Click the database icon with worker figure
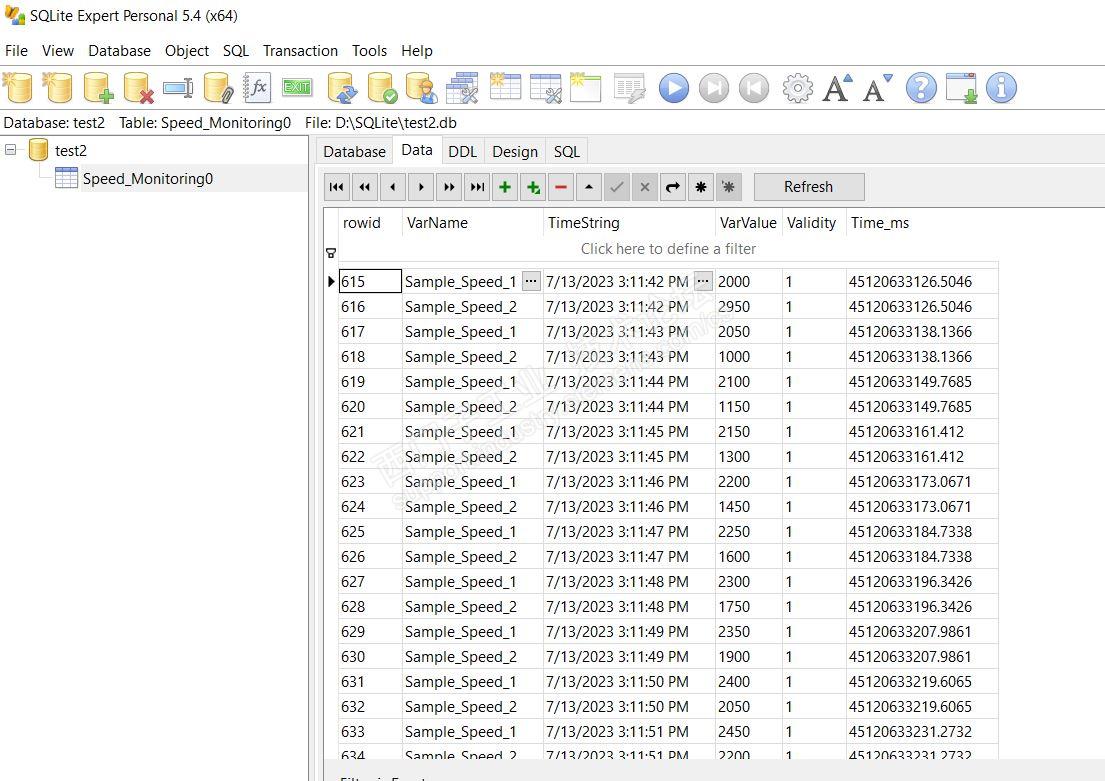1105x781 pixels. click(422, 88)
